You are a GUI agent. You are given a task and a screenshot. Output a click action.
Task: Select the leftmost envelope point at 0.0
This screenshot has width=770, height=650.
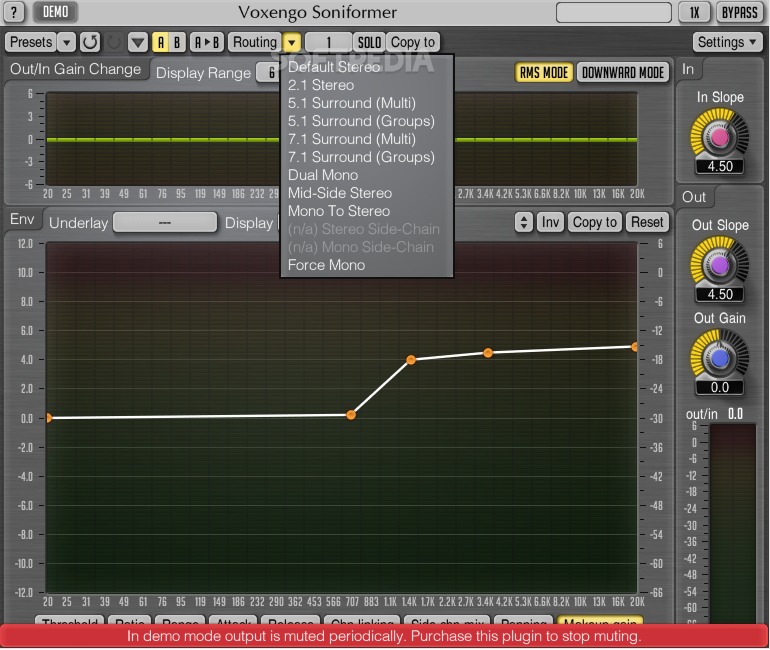[48, 418]
